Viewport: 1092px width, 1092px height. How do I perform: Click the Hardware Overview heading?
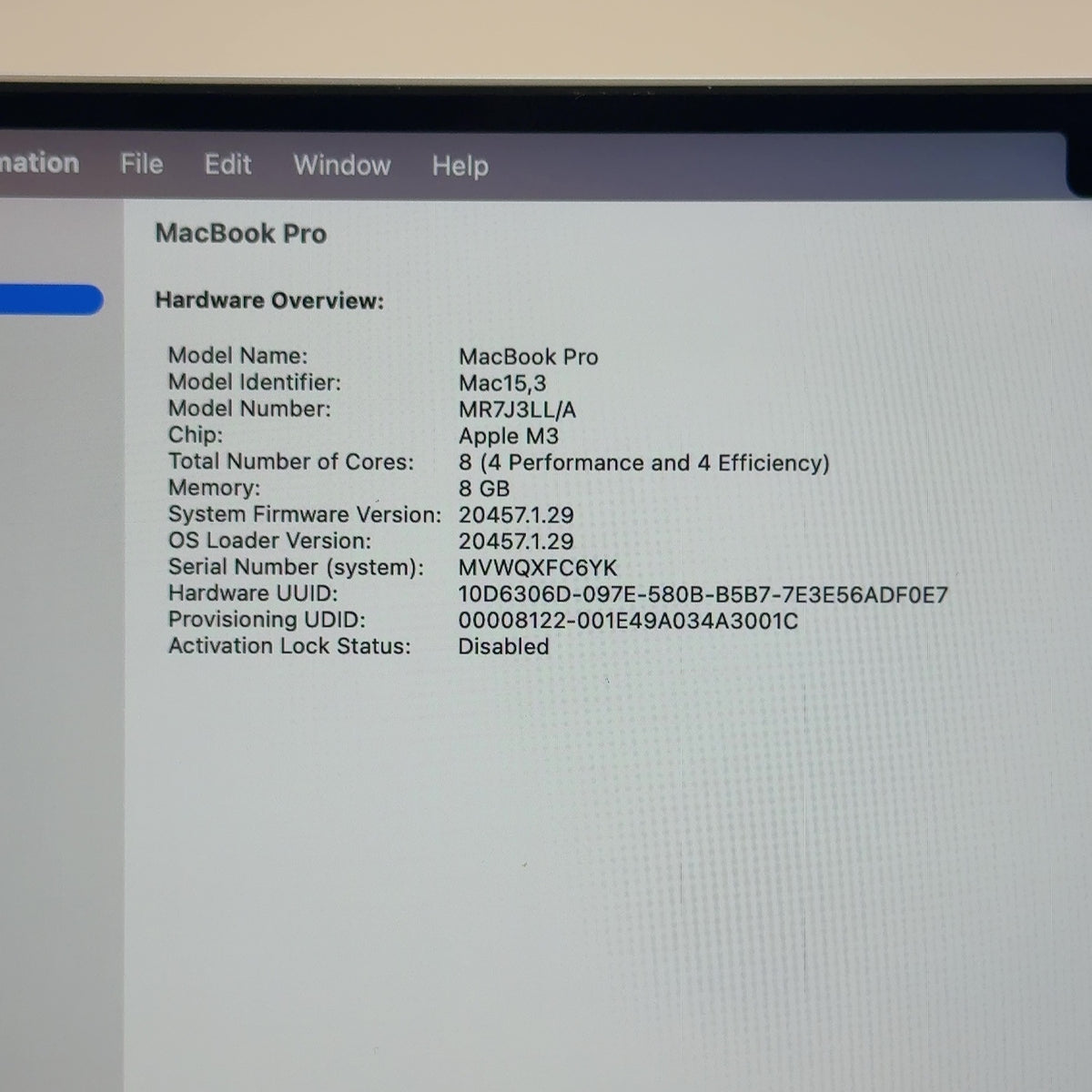269,300
